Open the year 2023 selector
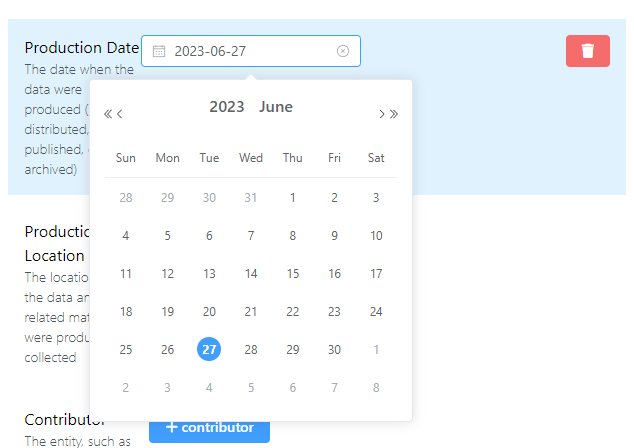This screenshot has width=634, height=448. [x=226, y=107]
